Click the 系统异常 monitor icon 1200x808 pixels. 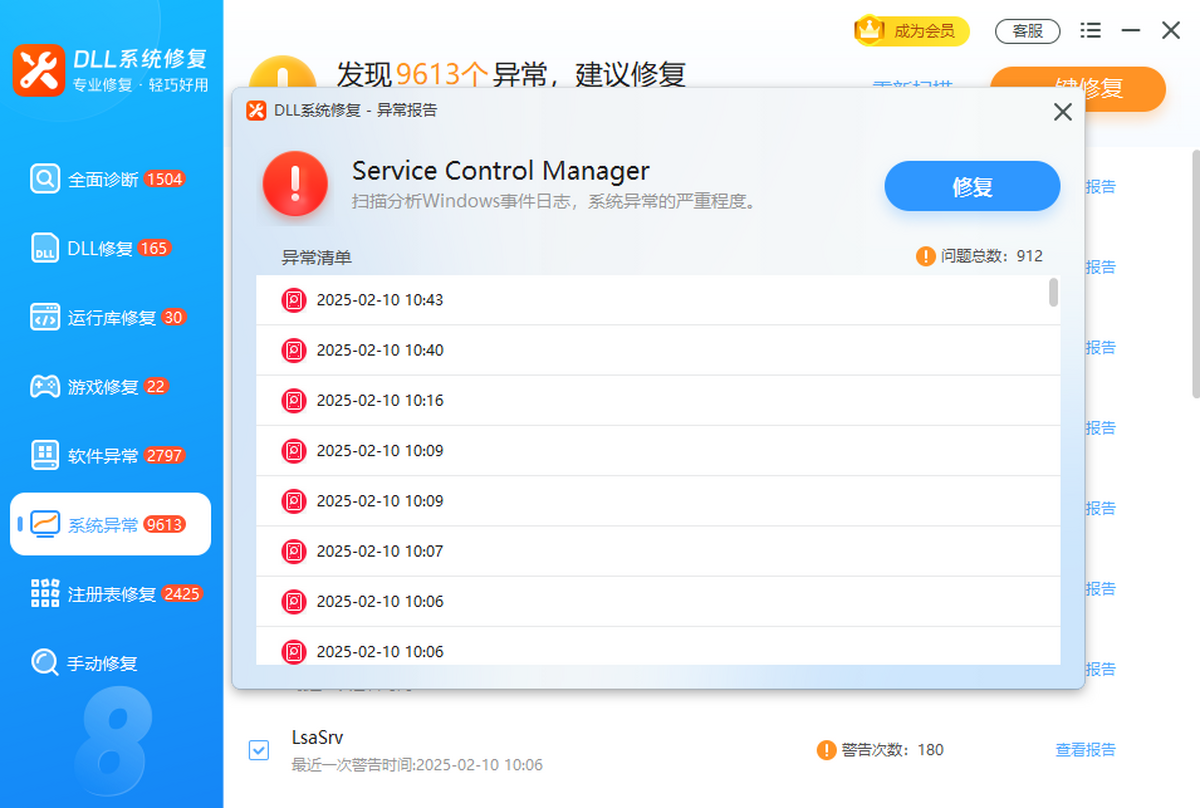tap(45, 524)
